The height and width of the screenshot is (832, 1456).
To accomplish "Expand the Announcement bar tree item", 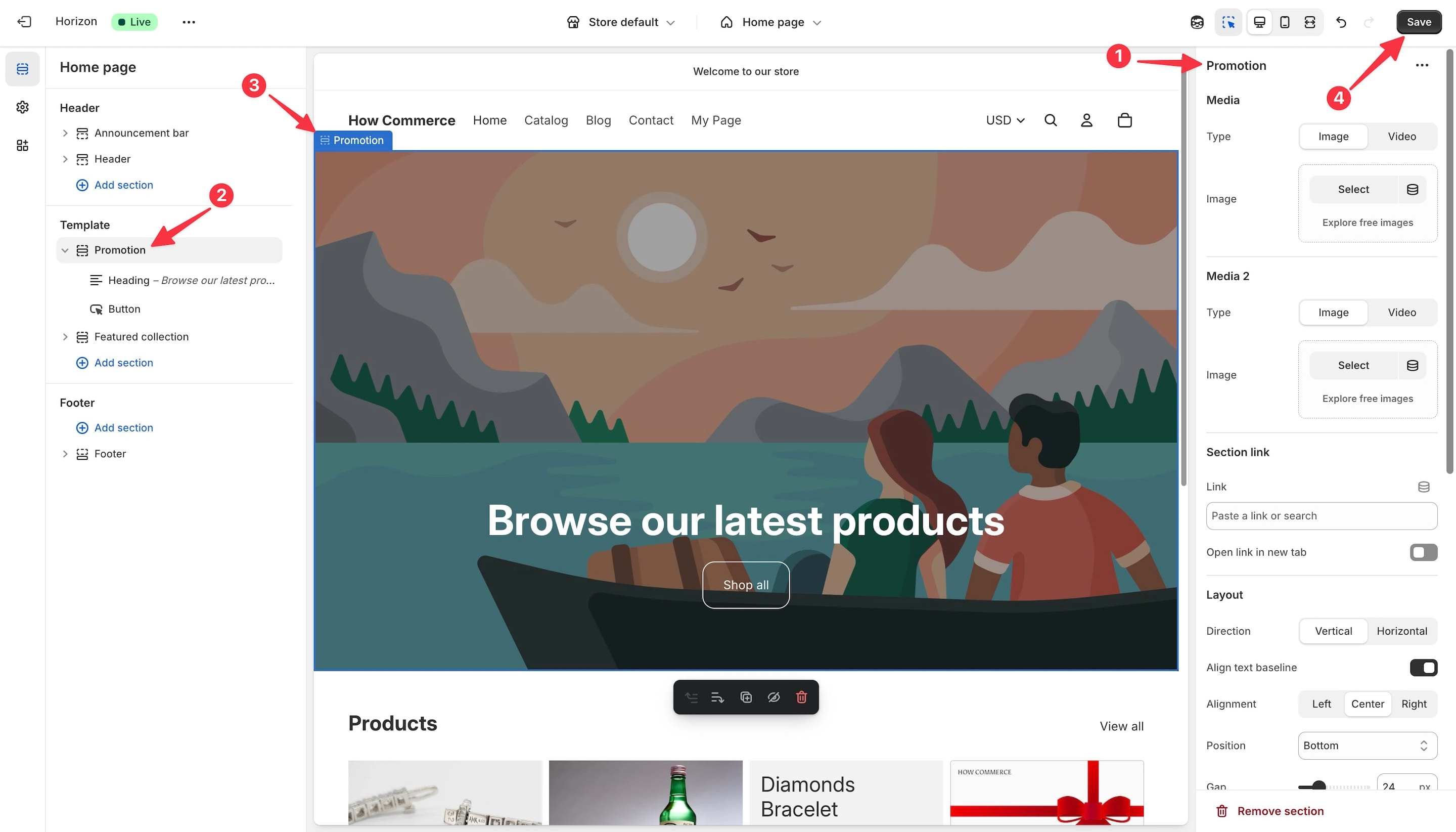I will pyautogui.click(x=65, y=133).
